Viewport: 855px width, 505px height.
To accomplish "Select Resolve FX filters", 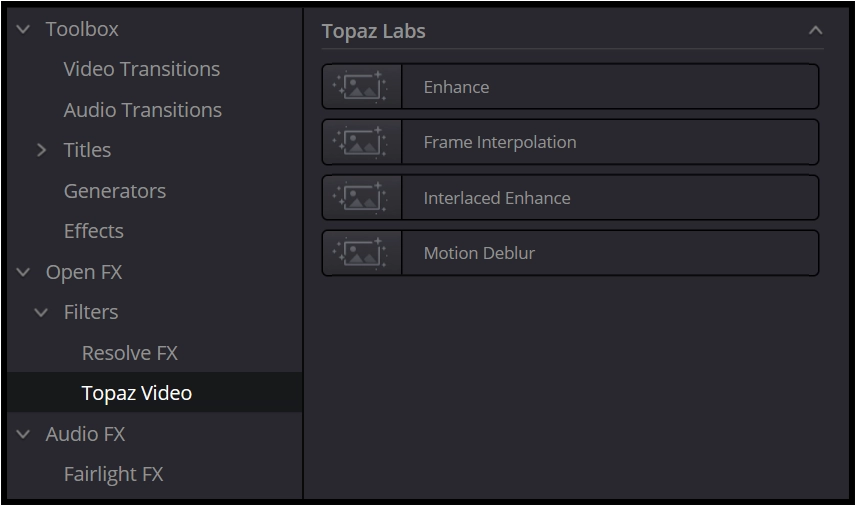I will tap(129, 353).
